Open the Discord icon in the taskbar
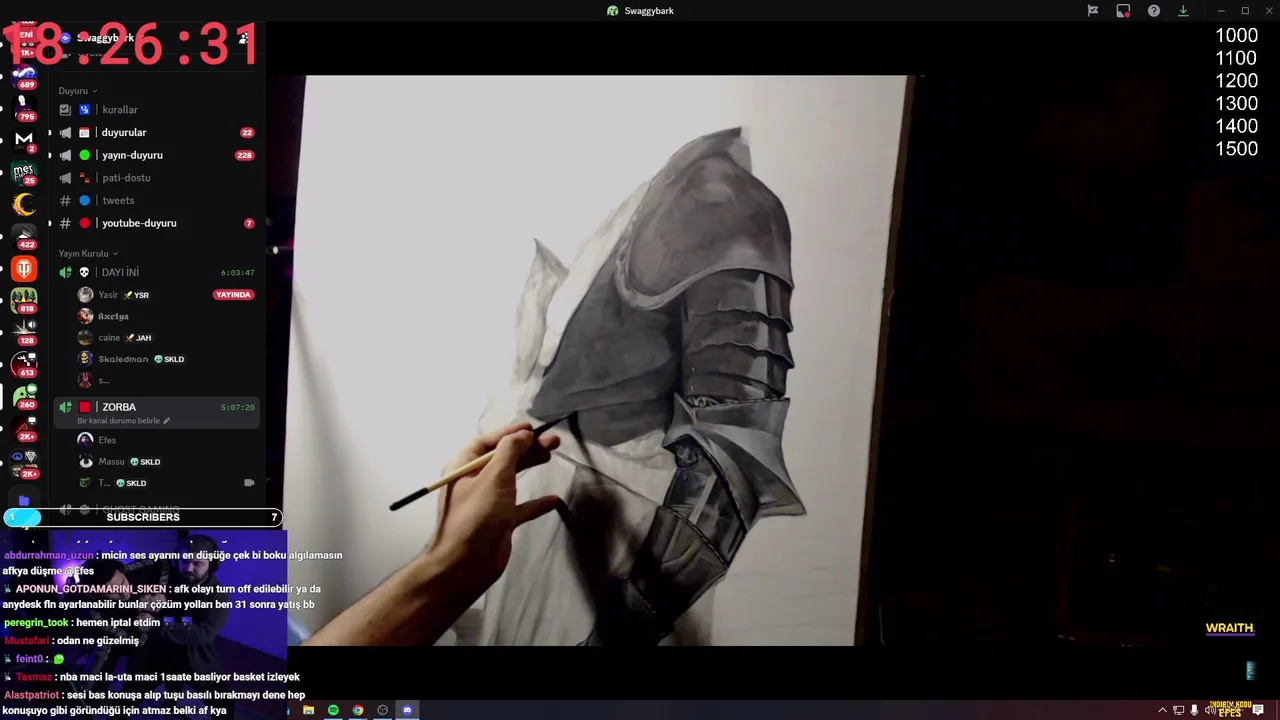The height and width of the screenshot is (720, 1280). (407, 710)
